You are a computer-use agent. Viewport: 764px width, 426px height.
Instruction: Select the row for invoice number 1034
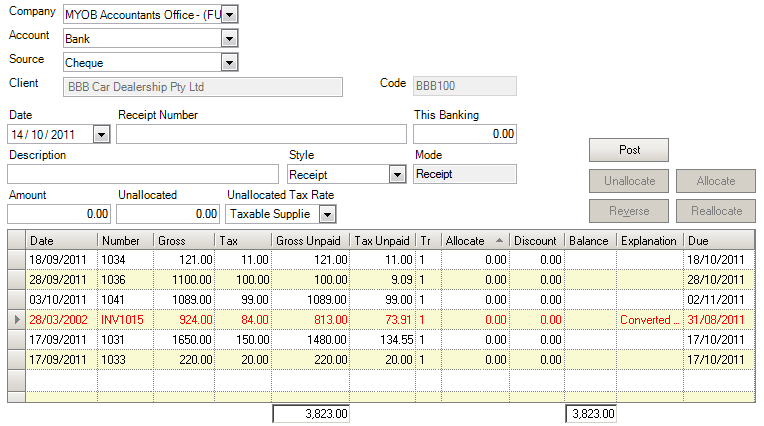pos(125,260)
